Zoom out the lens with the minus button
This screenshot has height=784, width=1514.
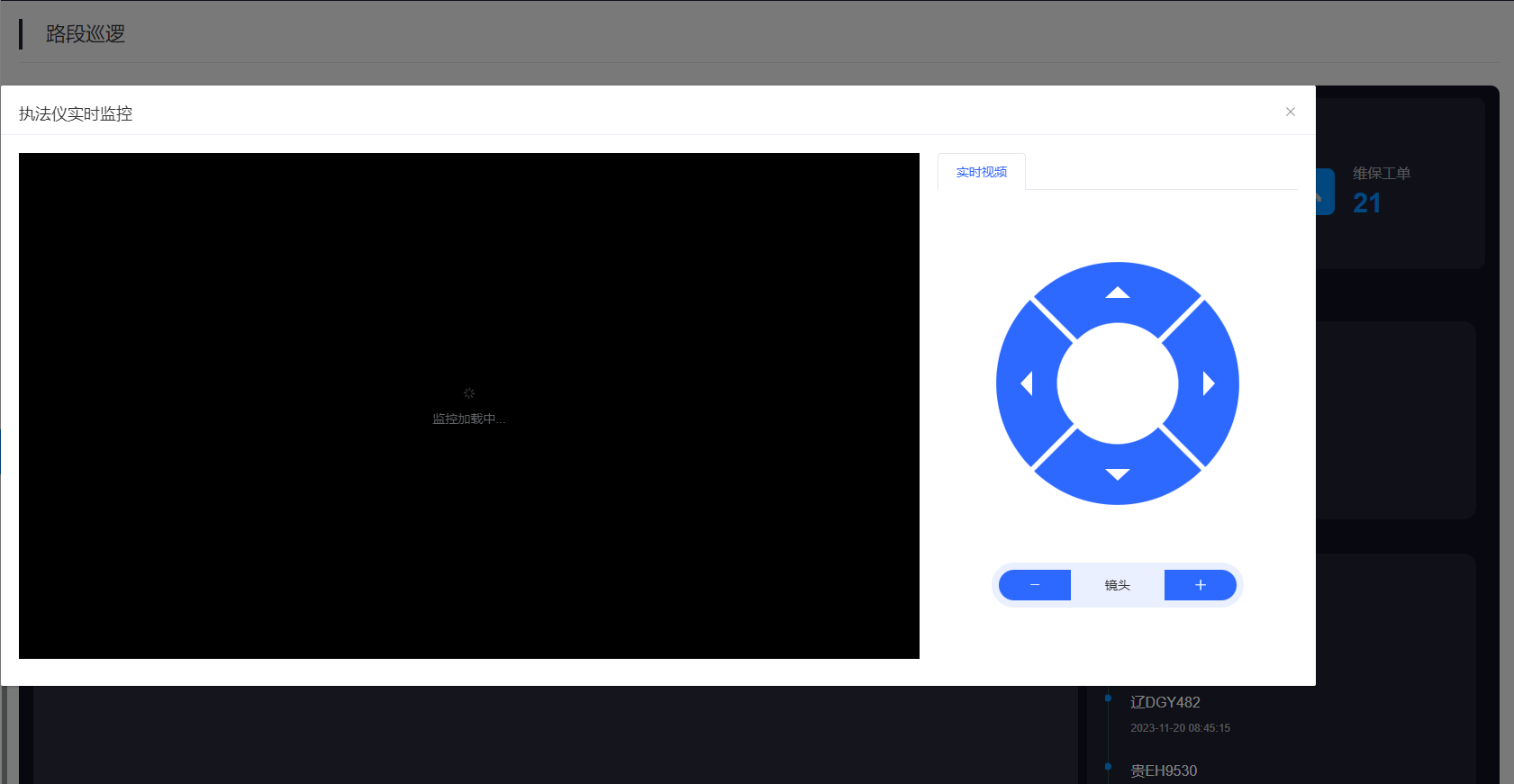tap(1035, 585)
